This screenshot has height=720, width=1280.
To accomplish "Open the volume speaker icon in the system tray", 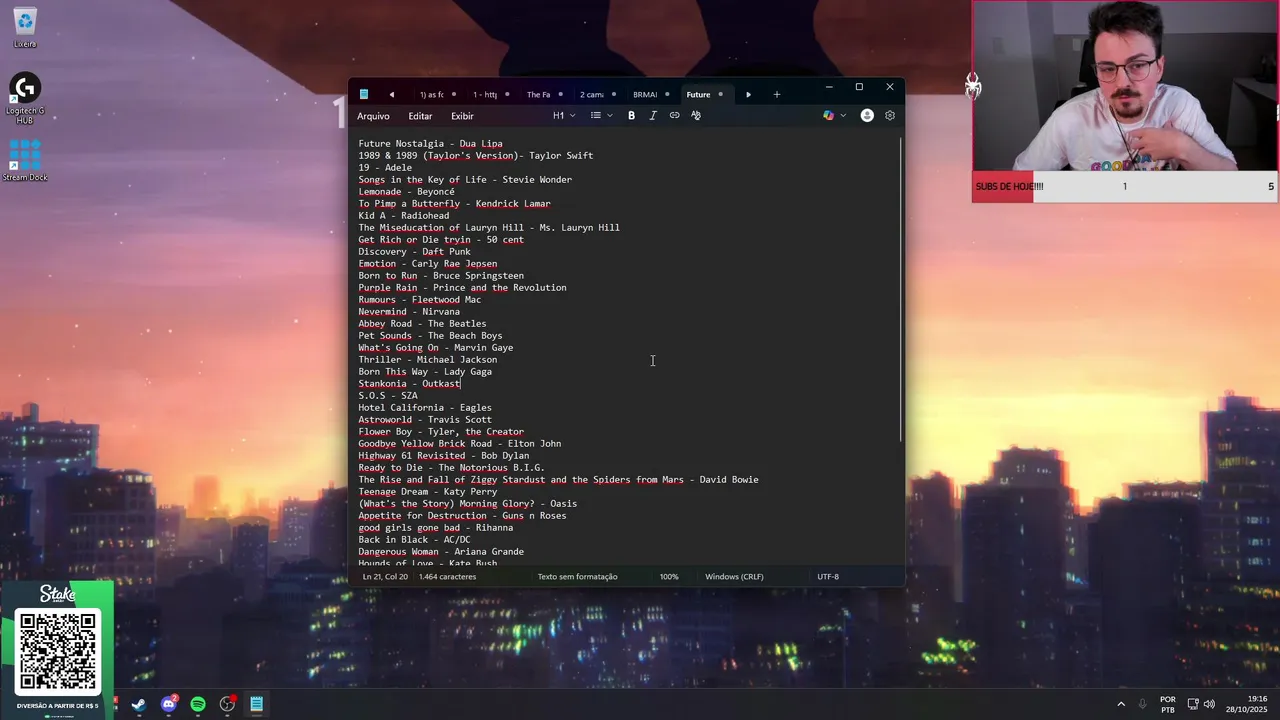I will click(x=1210, y=704).
